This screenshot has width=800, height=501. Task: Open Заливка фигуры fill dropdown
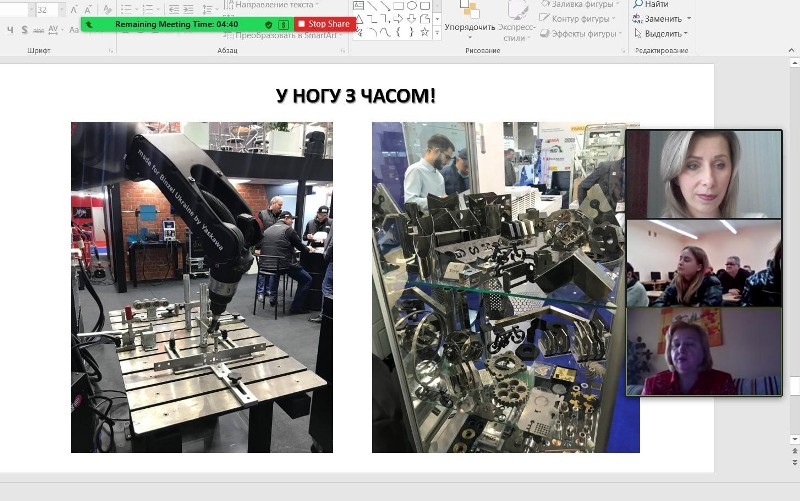point(580,4)
